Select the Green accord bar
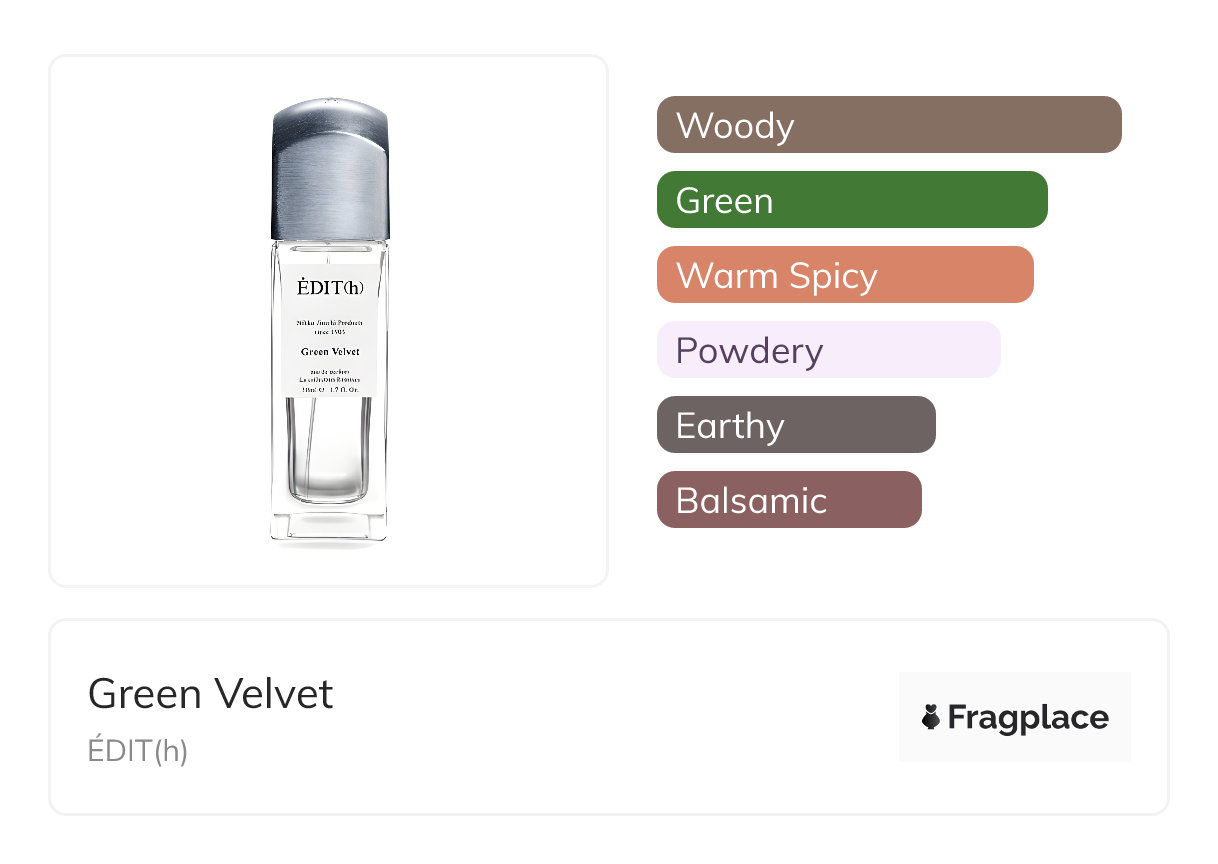 pos(852,200)
